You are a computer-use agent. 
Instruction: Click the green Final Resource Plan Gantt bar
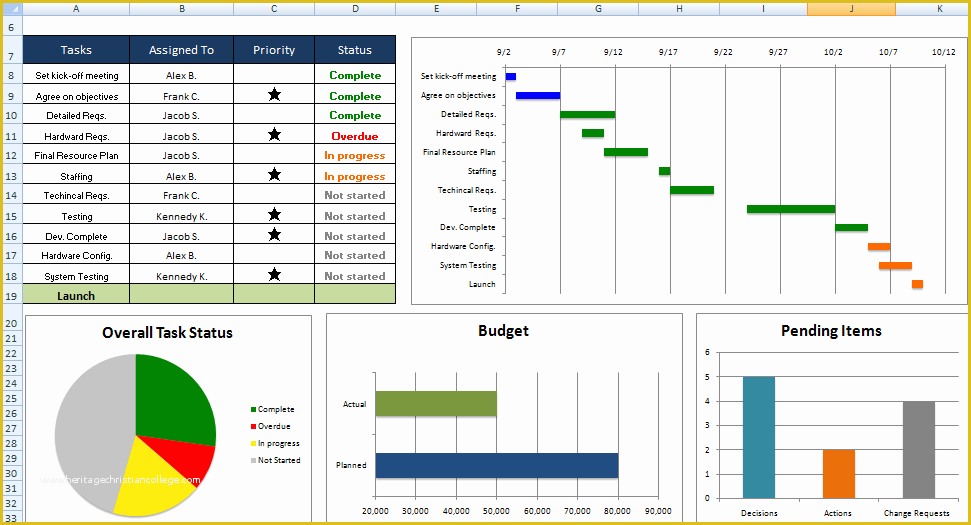pyautogui.click(x=626, y=152)
